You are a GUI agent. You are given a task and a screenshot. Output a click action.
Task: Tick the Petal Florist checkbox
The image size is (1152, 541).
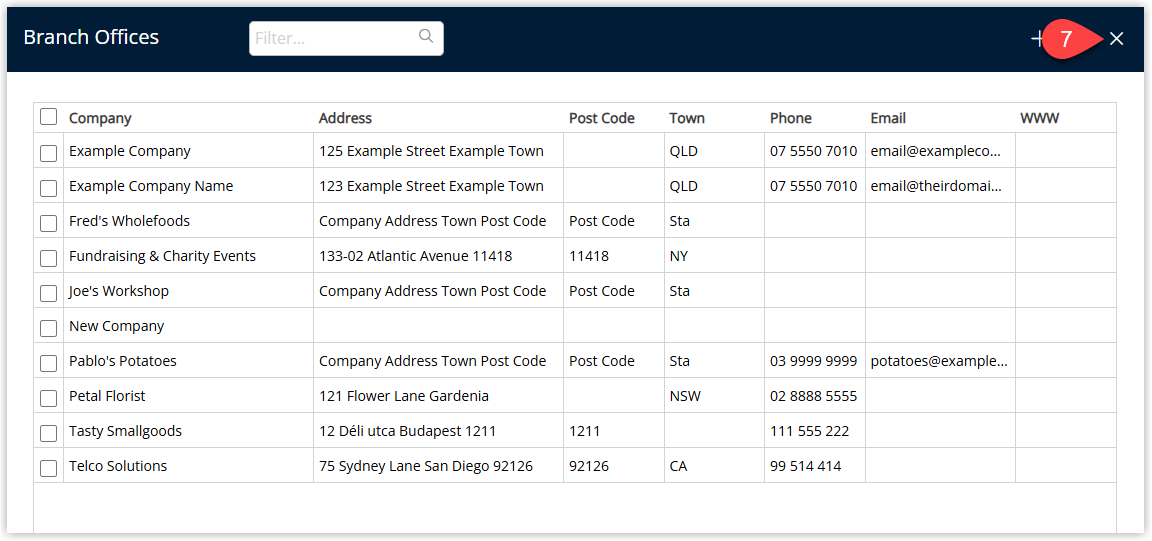(x=48, y=398)
